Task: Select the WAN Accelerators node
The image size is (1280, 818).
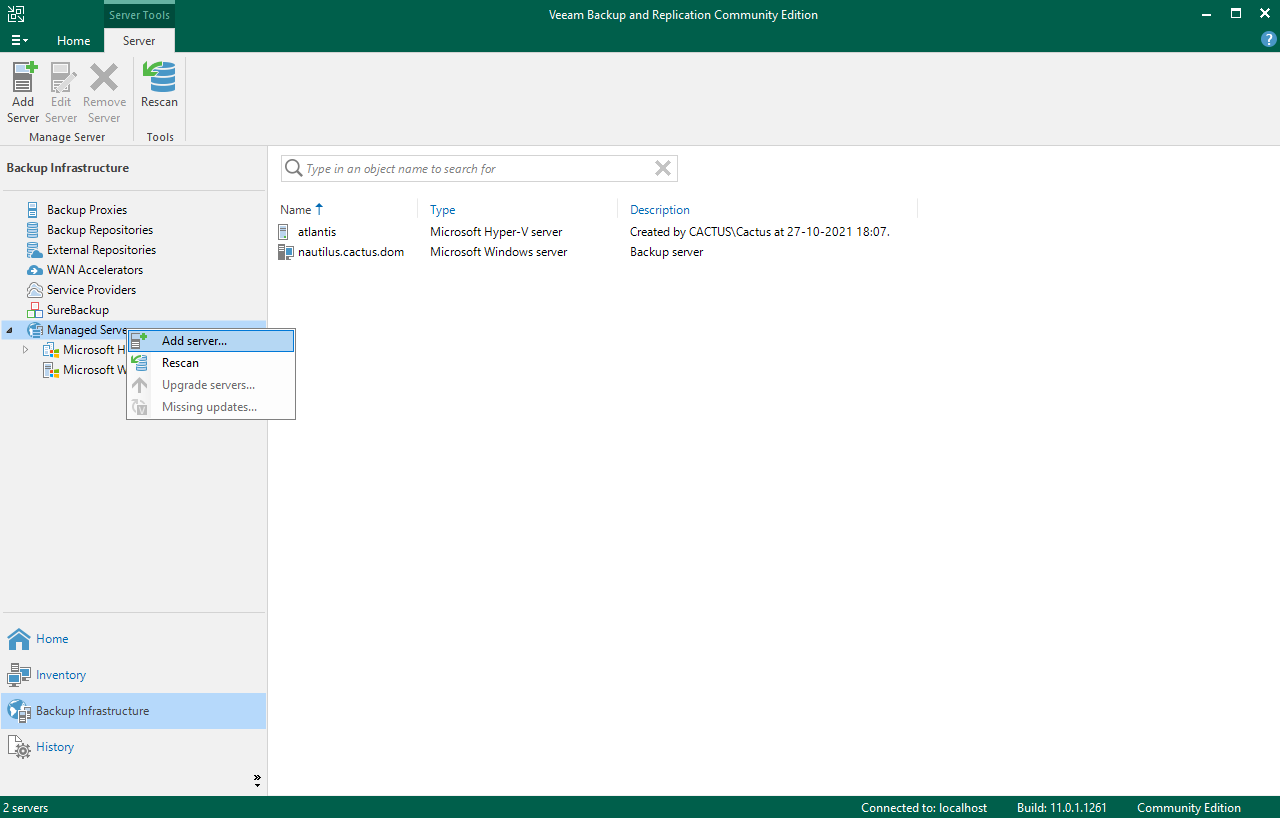Action: (x=93, y=269)
